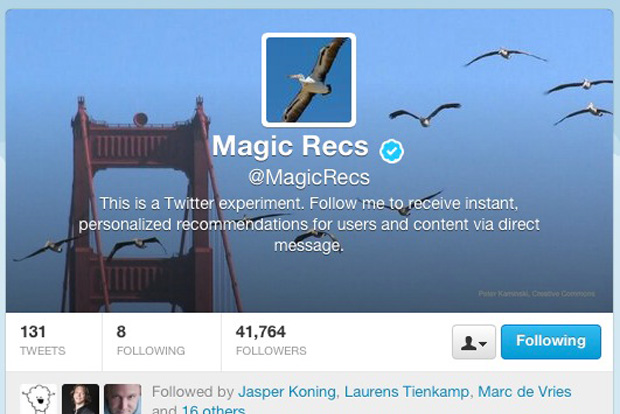Open the 8 Following list
The width and height of the screenshot is (620, 414).
tap(151, 340)
